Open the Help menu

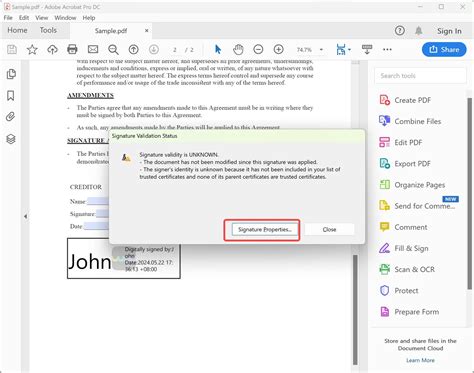tap(89, 18)
